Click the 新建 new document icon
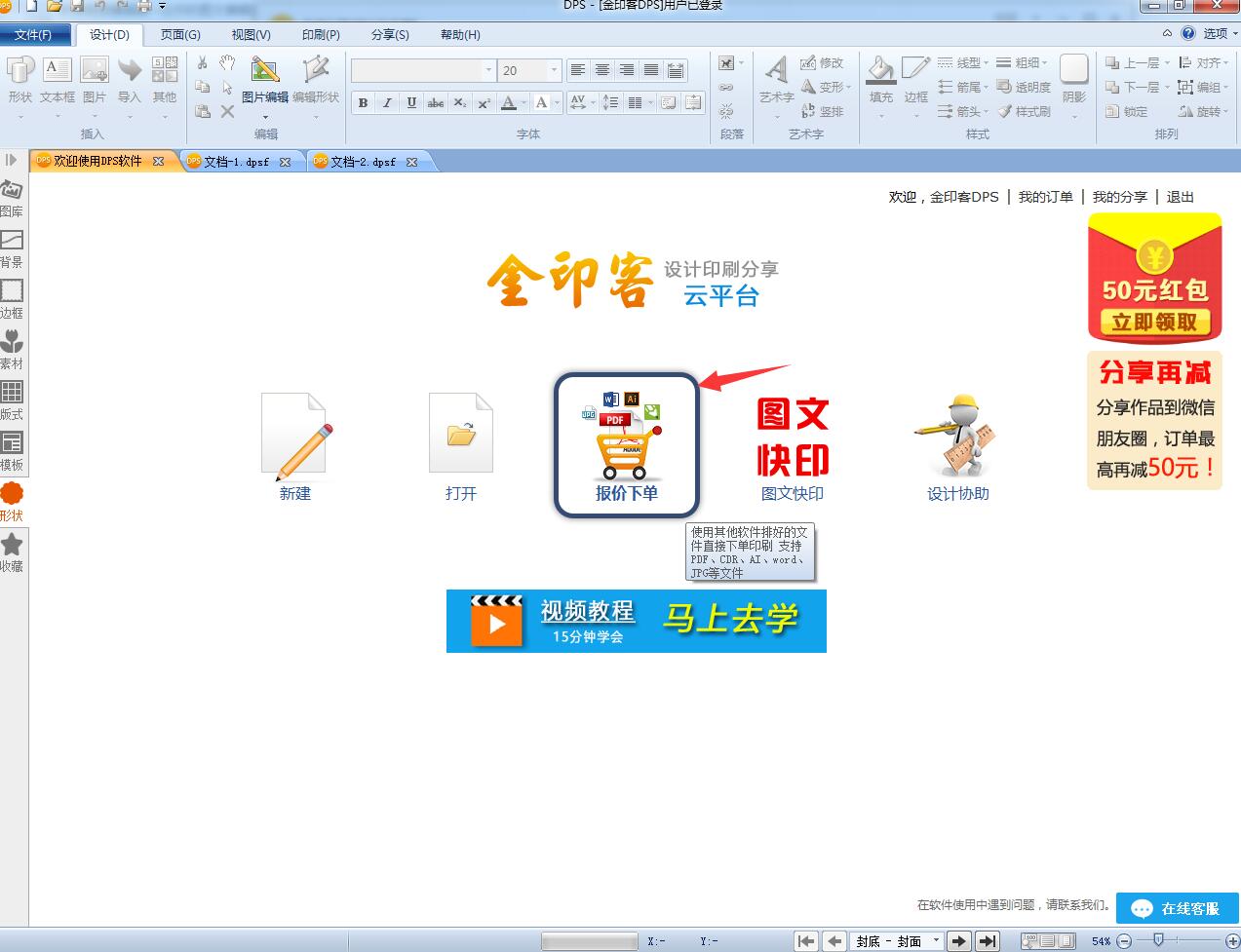Screen dimensions: 1241x952 pyautogui.click(x=296, y=437)
